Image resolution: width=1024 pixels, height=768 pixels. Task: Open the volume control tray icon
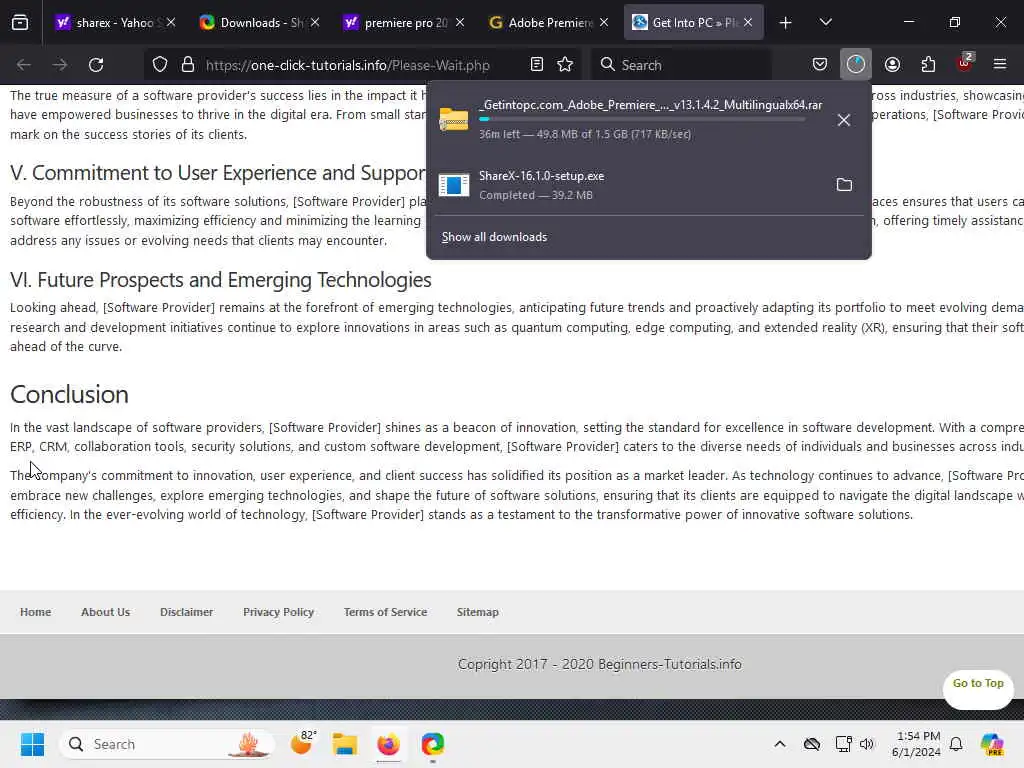point(867,744)
